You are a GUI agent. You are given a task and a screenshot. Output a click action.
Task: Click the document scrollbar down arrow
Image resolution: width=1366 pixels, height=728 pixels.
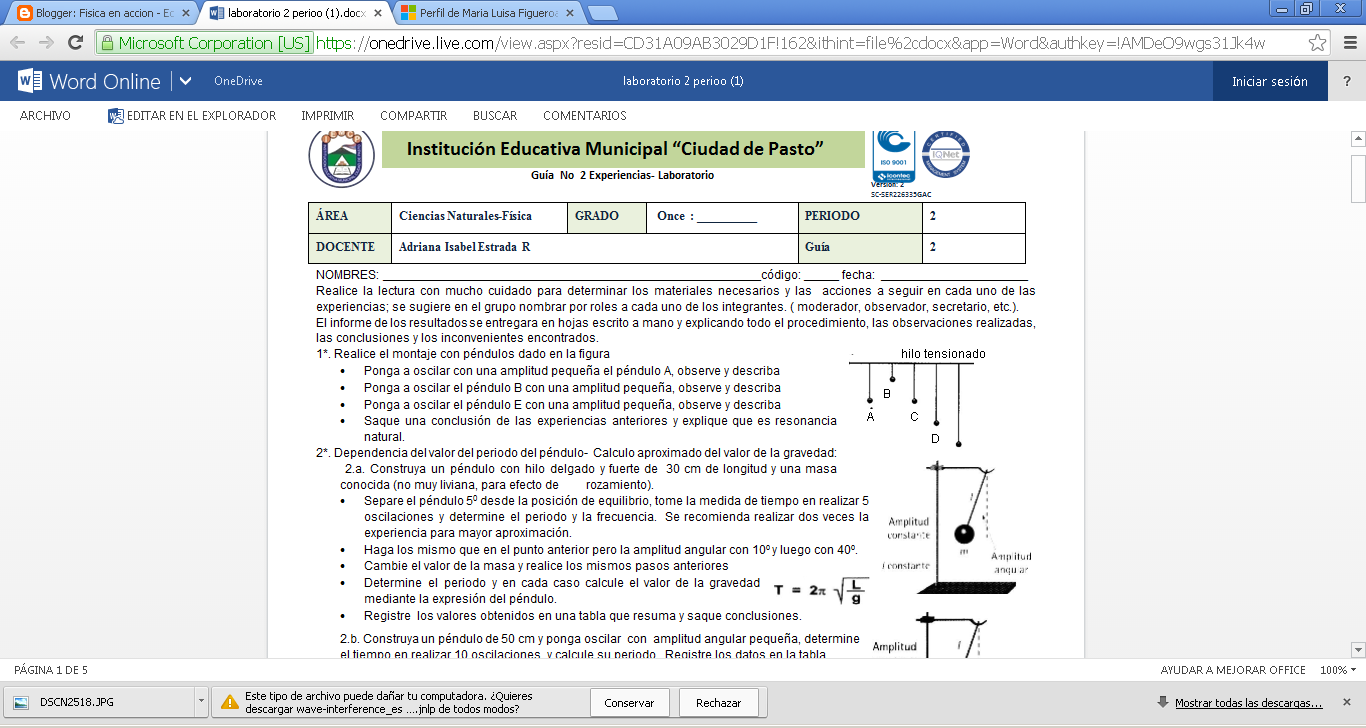[x=1358, y=649]
